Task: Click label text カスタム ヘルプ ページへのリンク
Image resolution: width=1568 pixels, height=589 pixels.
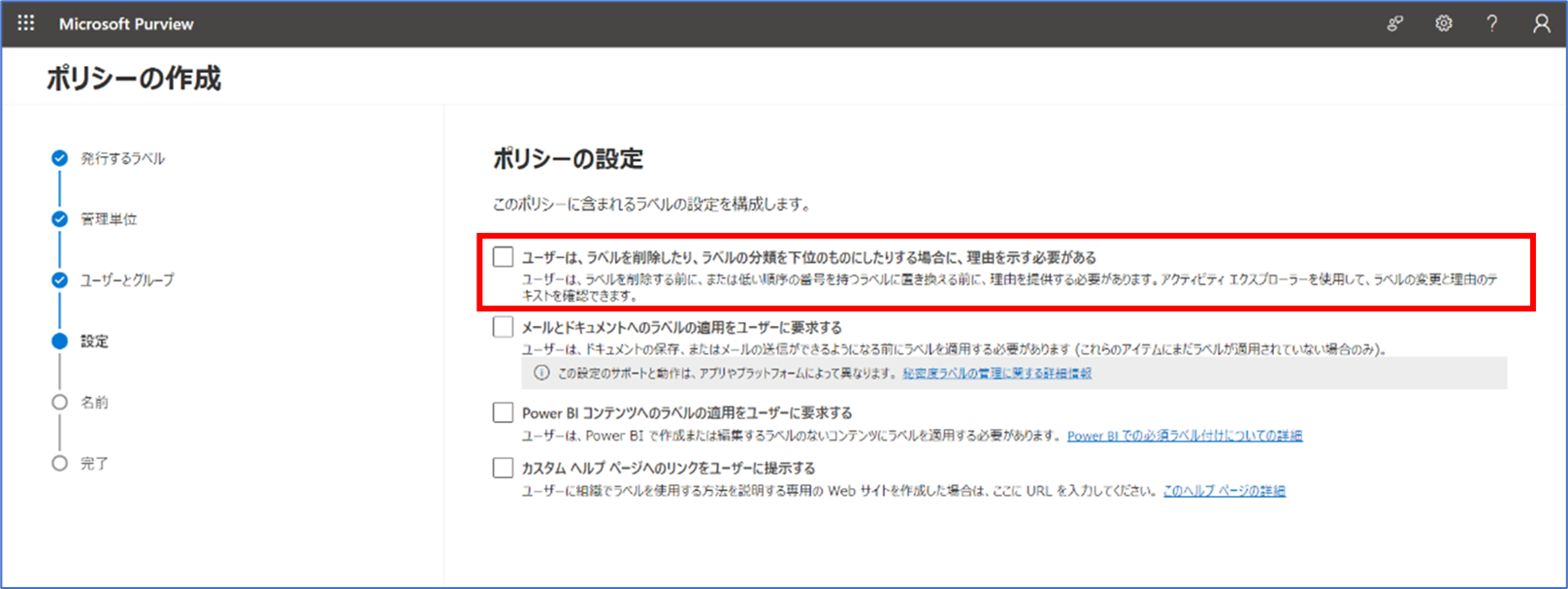Action: (669, 468)
